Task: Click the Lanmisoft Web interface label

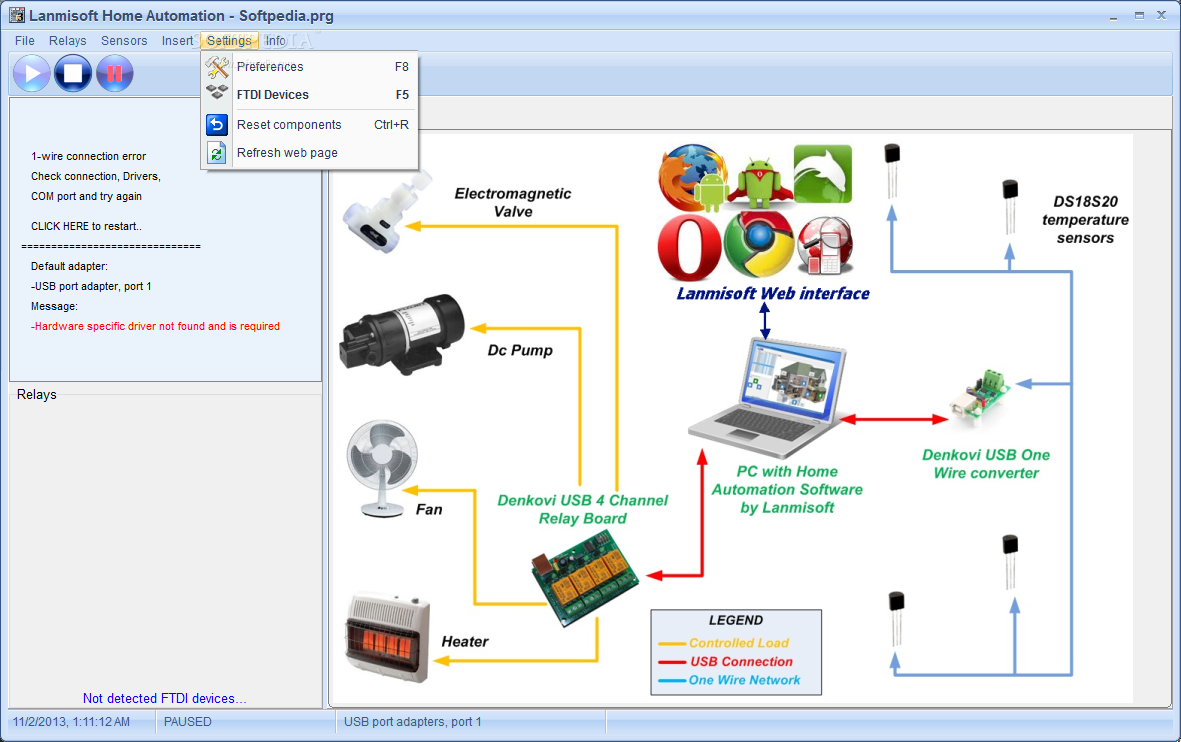Action: [x=773, y=294]
